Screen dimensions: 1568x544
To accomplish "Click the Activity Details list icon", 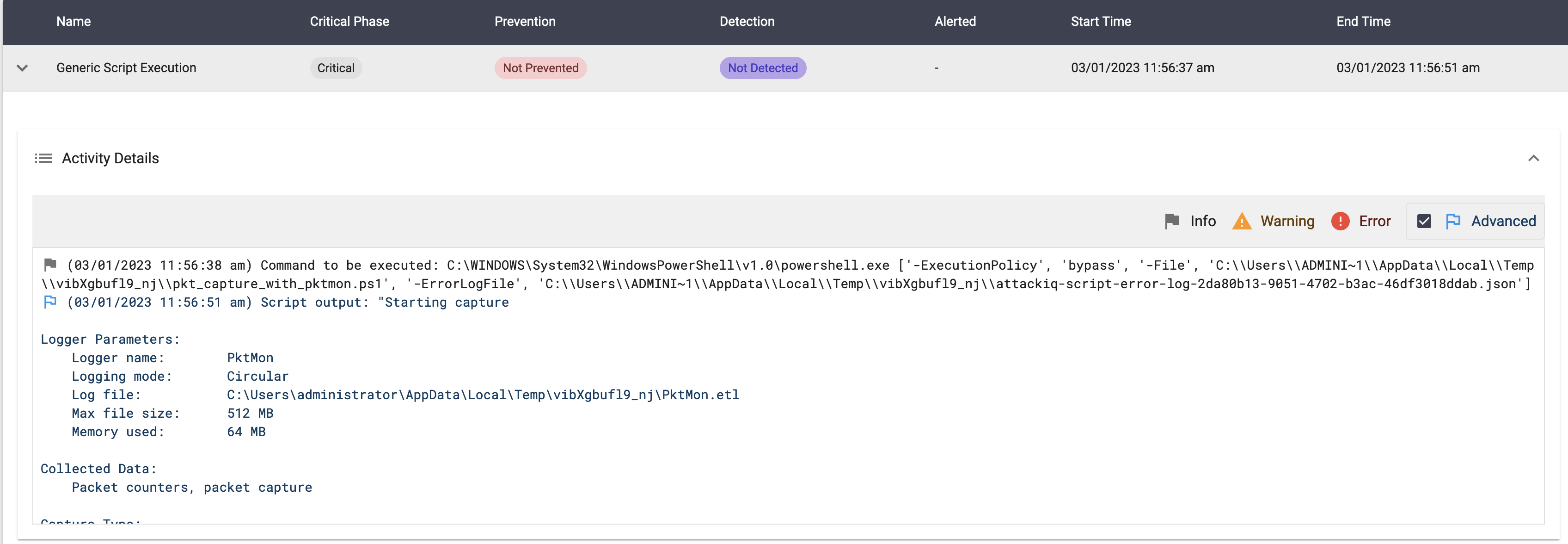I will click(43, 158).
